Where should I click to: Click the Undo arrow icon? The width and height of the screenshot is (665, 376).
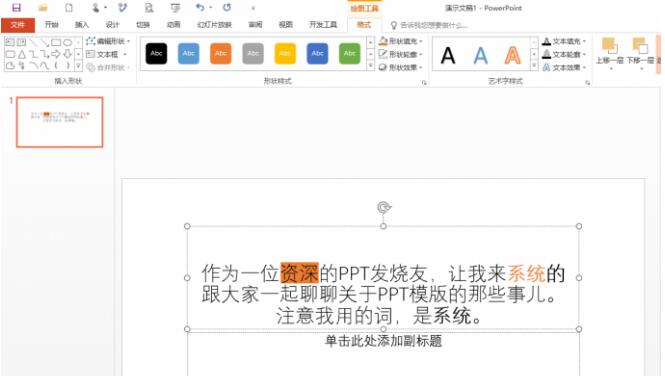[200, 7]
